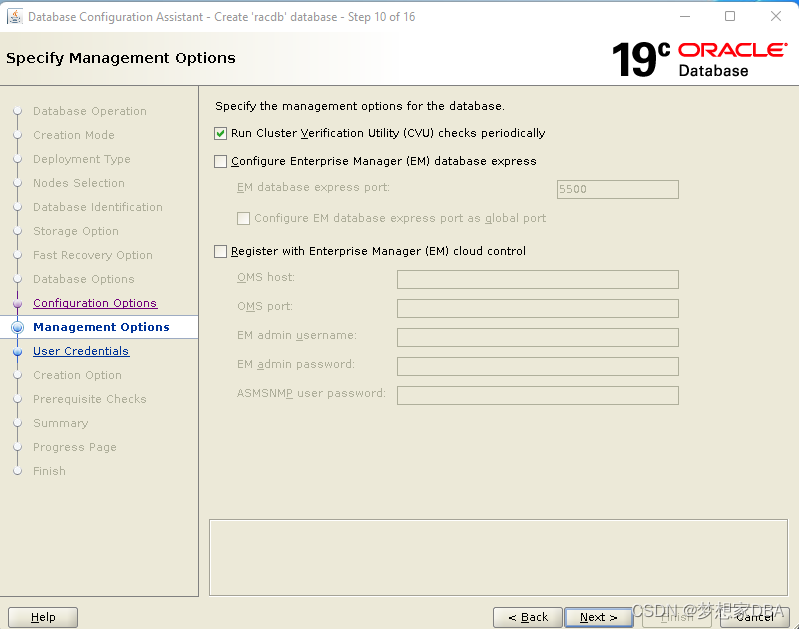Viewport: 799px width, 629px height.
Task: Click the Java app icon in title bar
Action: tap(14, 17)
